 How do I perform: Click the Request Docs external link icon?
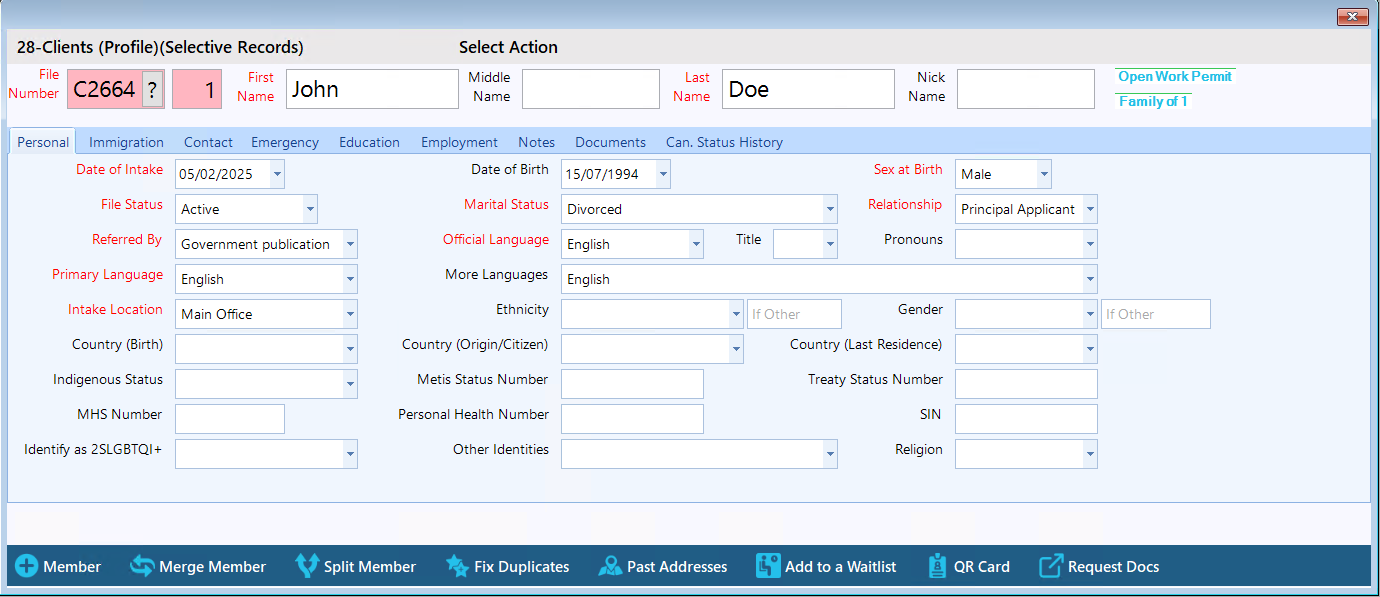click(1051, 566)
